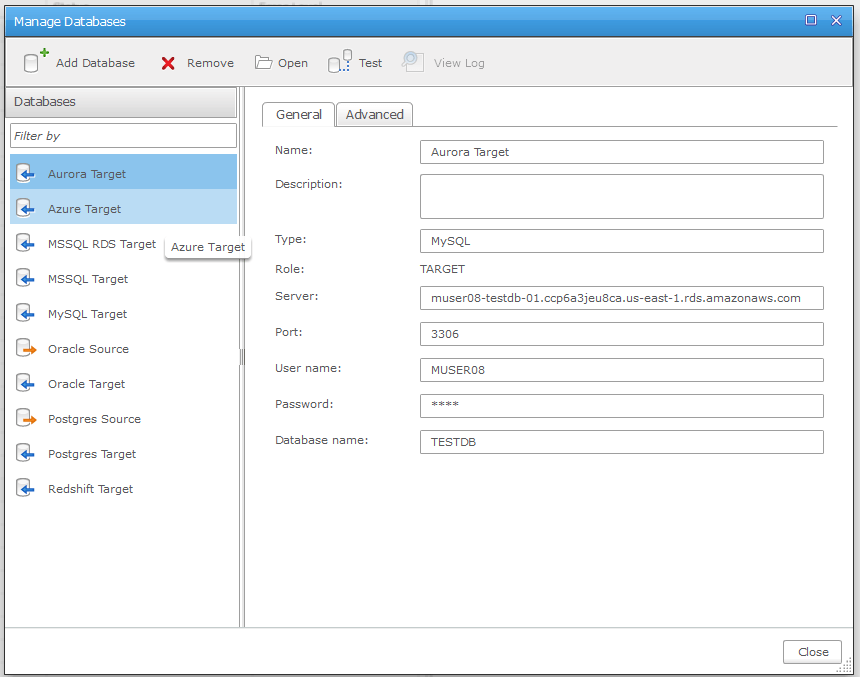The height and width of the screenshot is (677, 860).
Task: Select the MySQL Target database icon
Action: (x=27, y=314)
